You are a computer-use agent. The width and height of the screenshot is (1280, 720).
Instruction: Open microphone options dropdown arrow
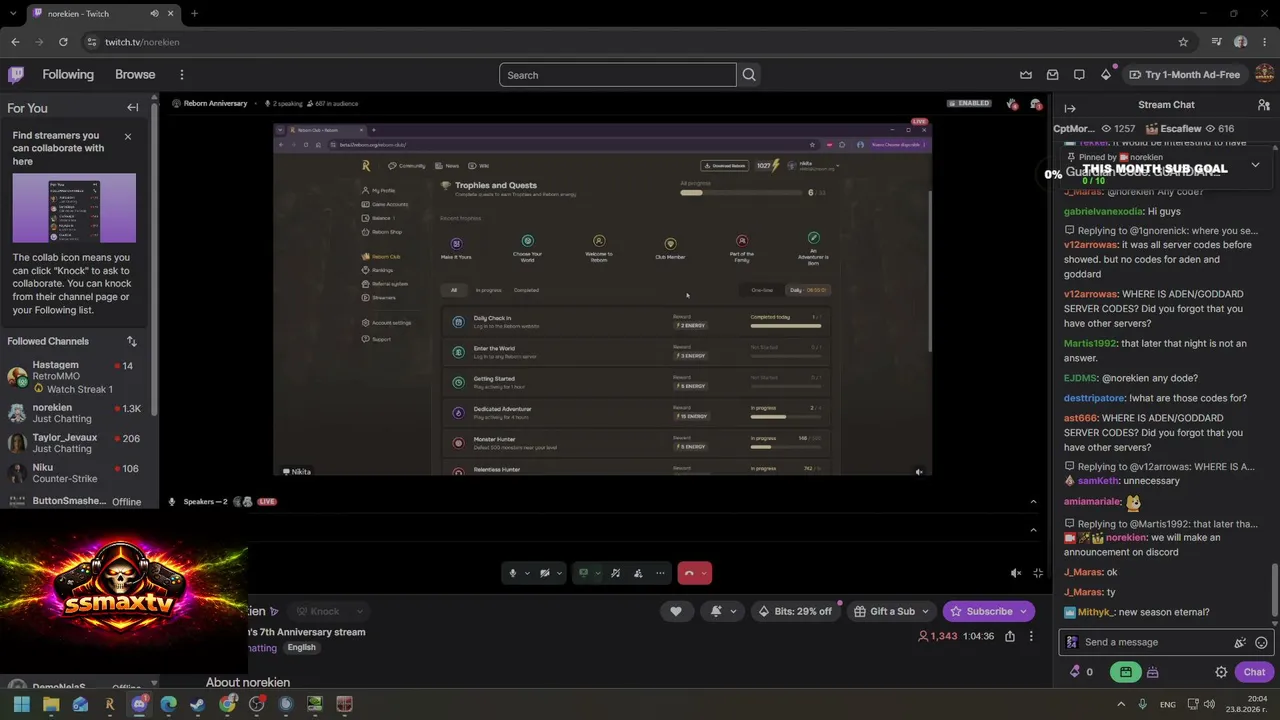(526, 573)
